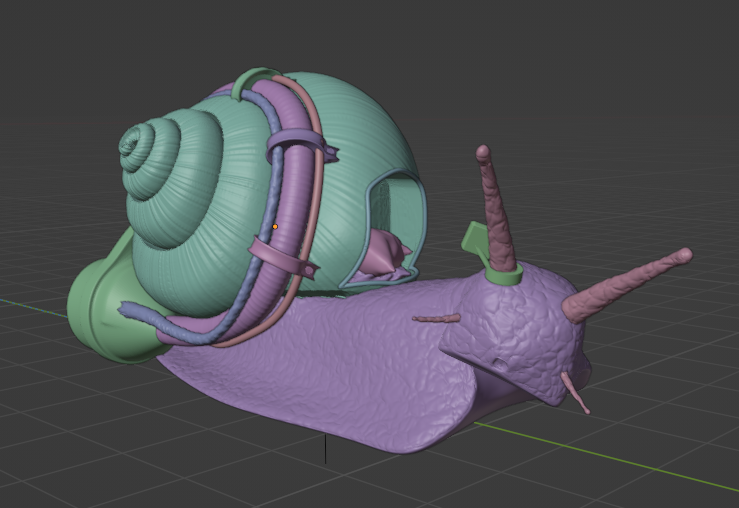Select the small pink feeler below head
Image resolution: width=739 pixels, height=508 pixels.
[x=578, y=396]
